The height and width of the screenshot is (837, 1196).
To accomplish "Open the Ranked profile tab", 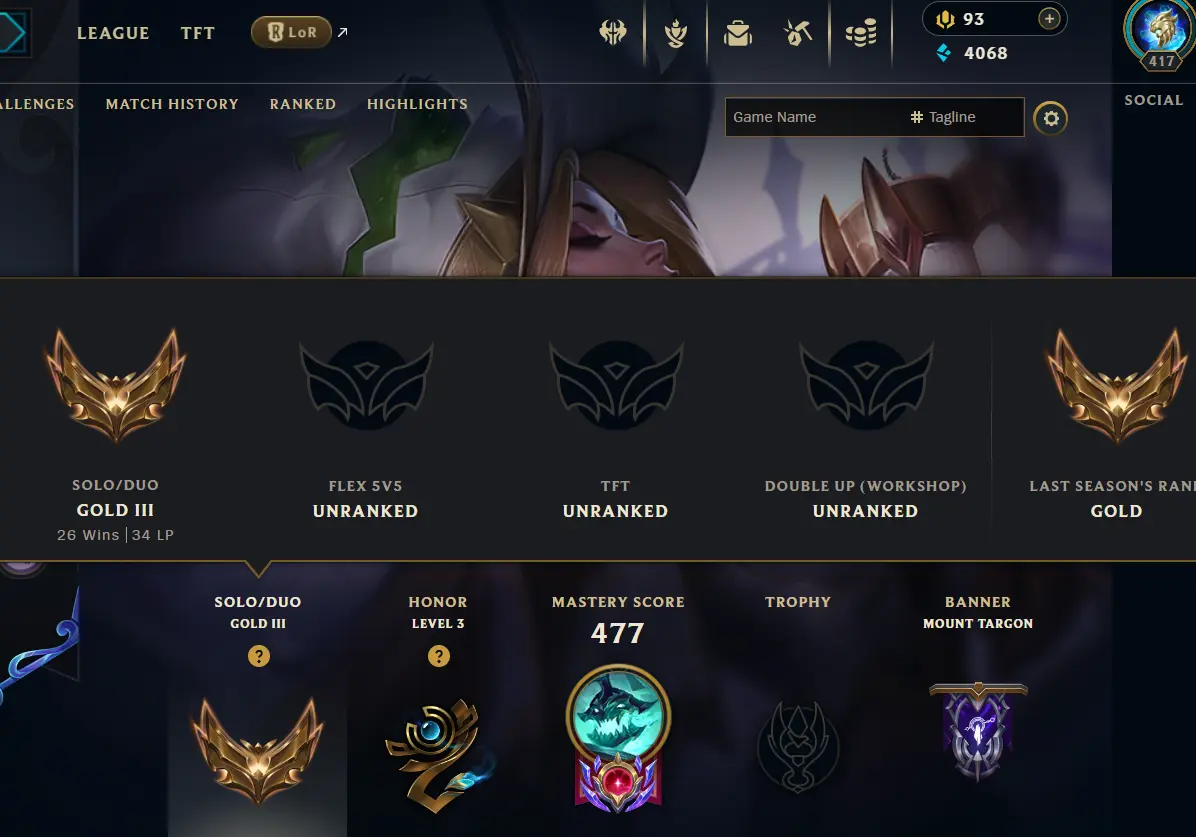I will point(303,104).
